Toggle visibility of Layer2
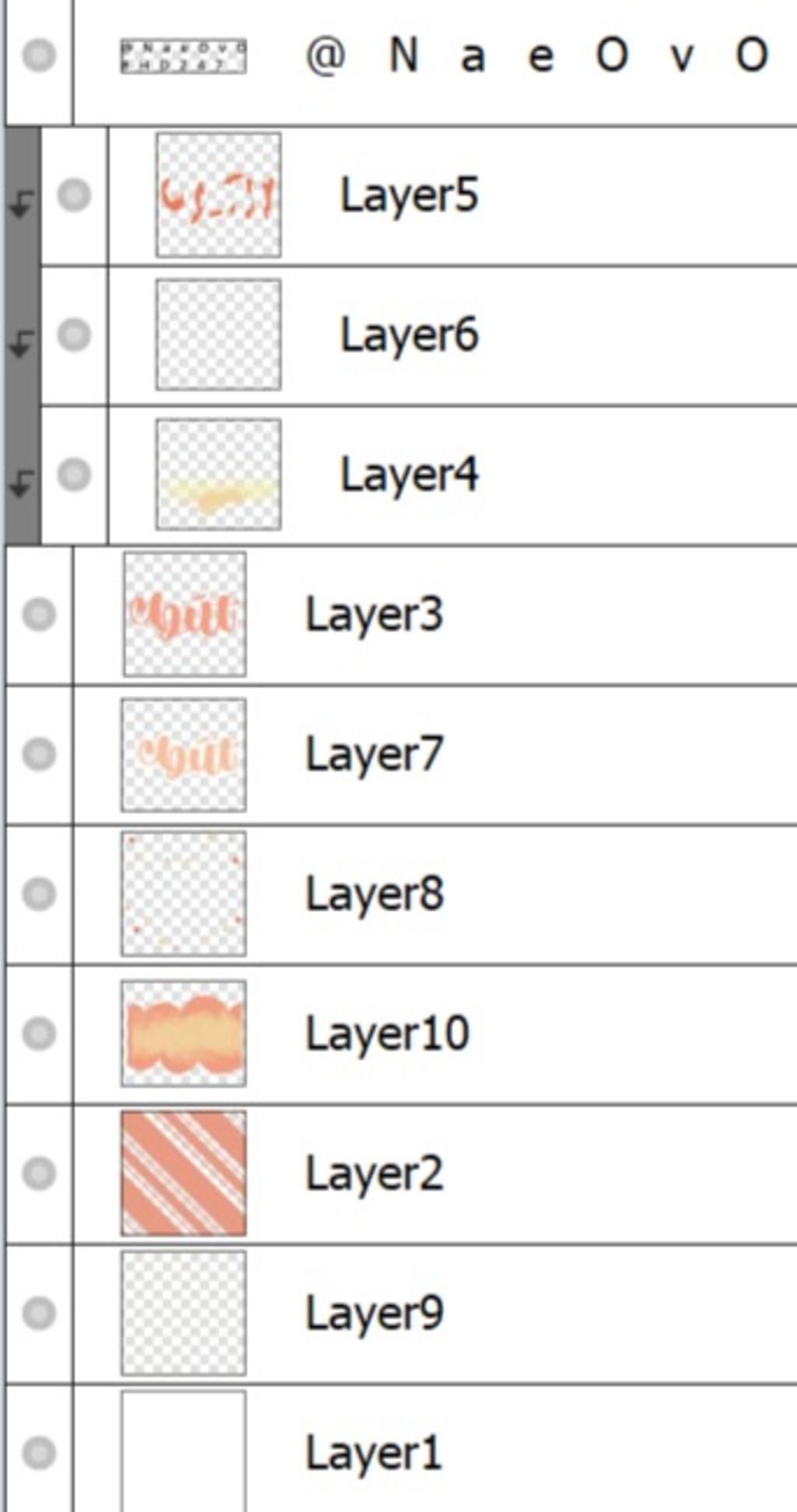Screen dimensions: 797x1512 [x=39, y=1173]
